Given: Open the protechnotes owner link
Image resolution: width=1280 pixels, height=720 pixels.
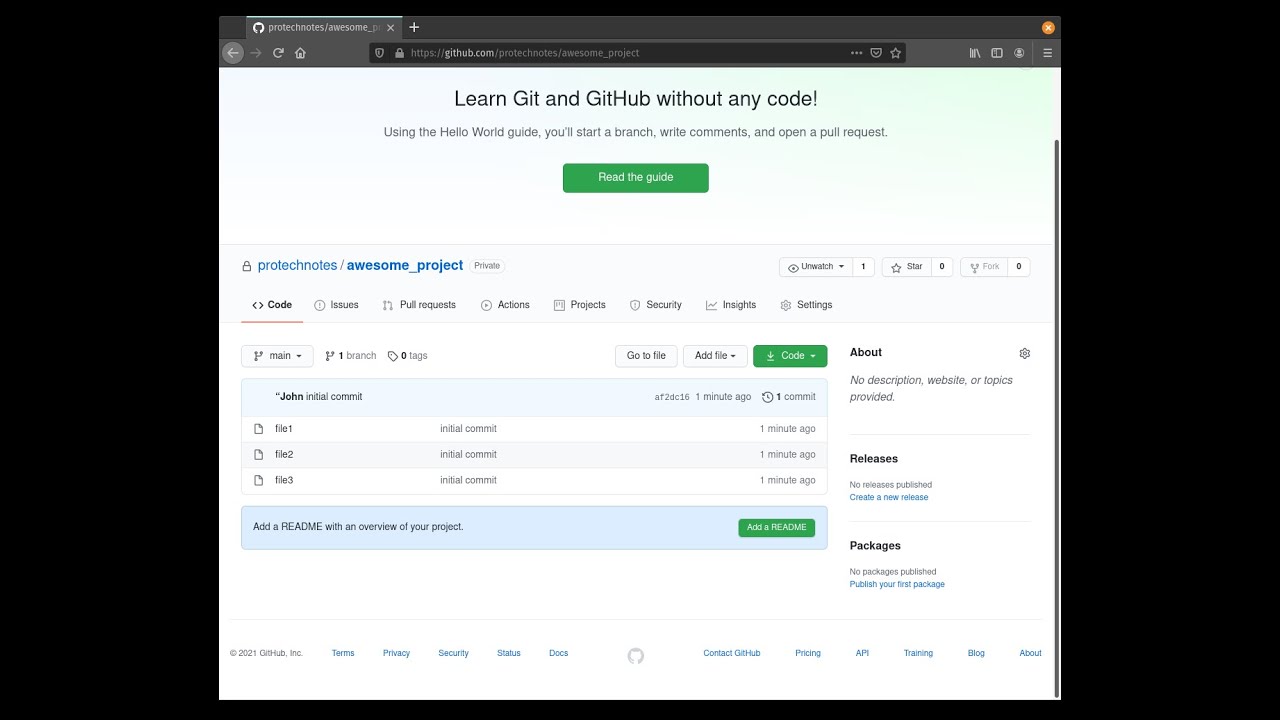Looking at the screenshot, I should tap(297, 266).
